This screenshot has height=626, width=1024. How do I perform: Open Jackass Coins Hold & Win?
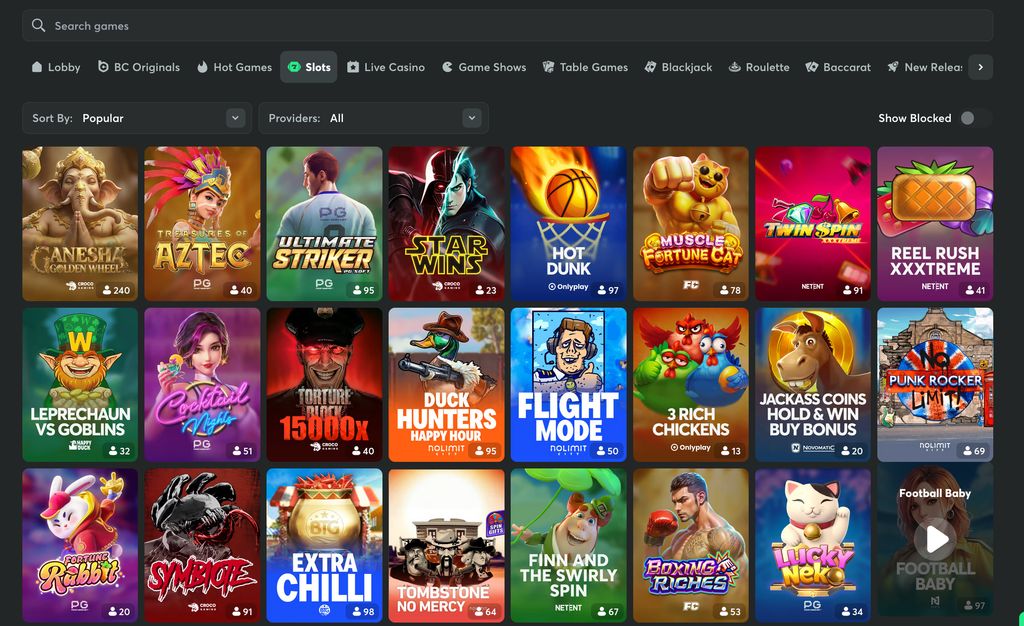pos(813,385)
